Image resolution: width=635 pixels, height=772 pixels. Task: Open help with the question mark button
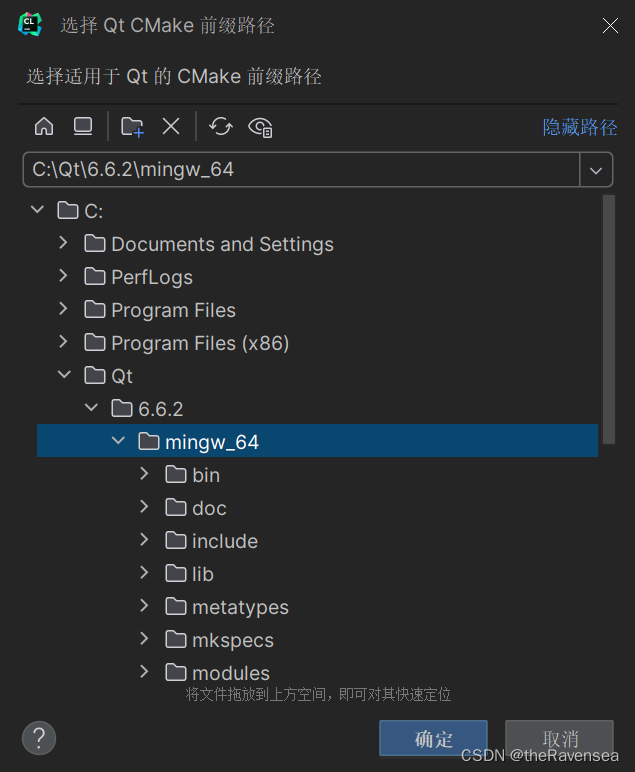[39, 738]
